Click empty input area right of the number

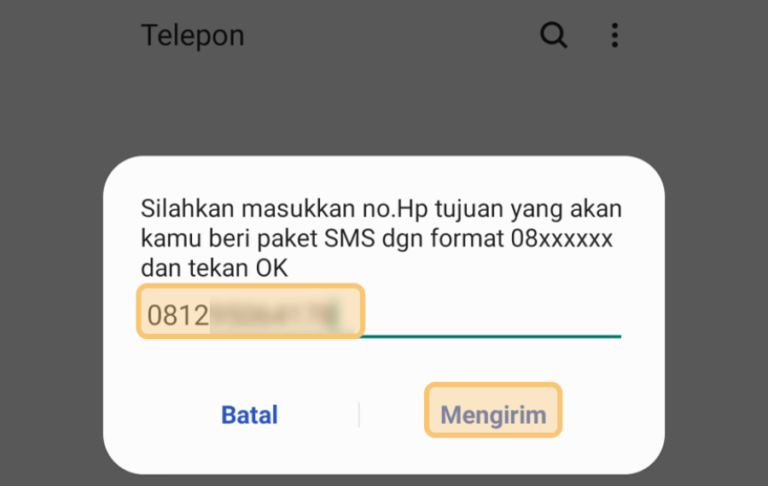click(x=492, y=314)
